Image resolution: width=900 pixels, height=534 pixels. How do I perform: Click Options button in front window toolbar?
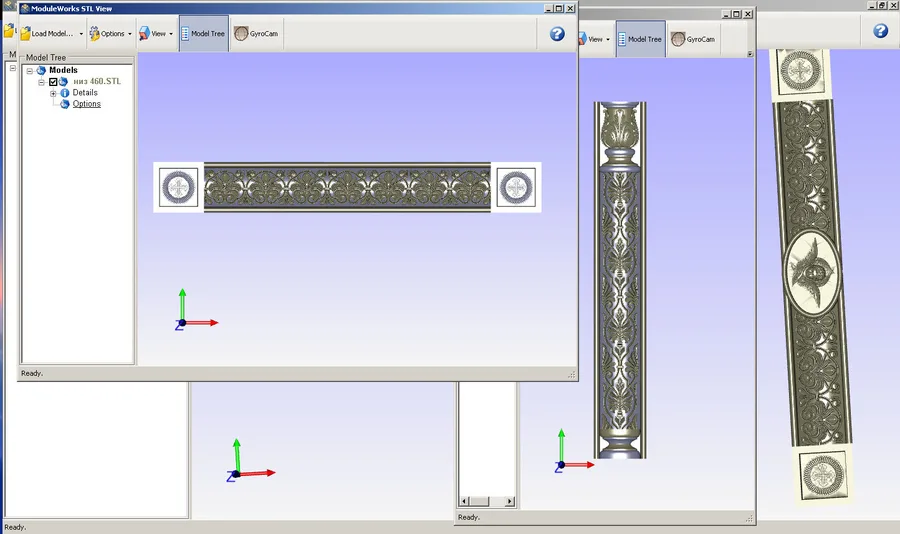pos(107,34)
